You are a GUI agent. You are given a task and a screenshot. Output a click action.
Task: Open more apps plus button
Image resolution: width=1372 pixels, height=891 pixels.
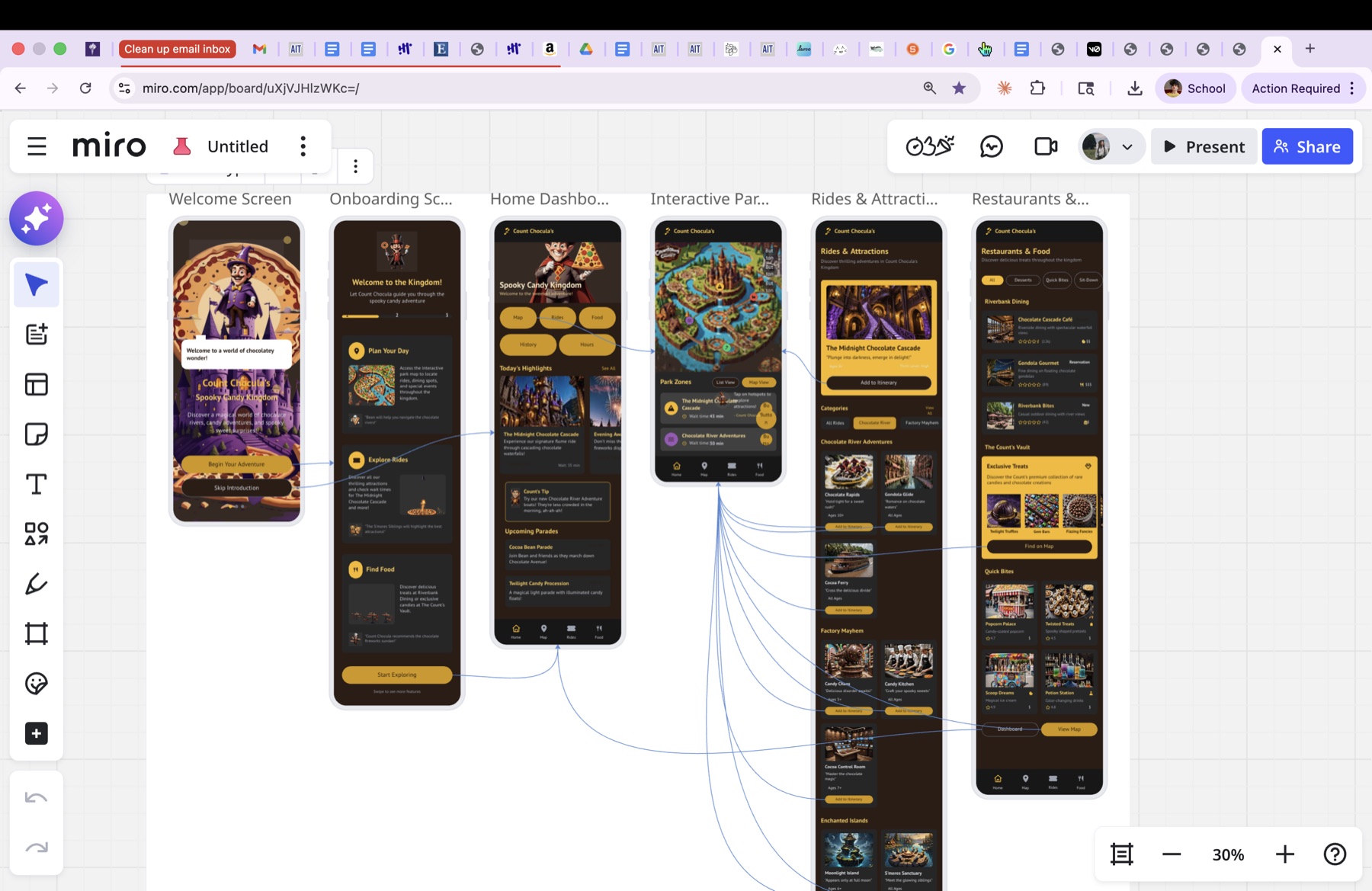click(36, 733)
